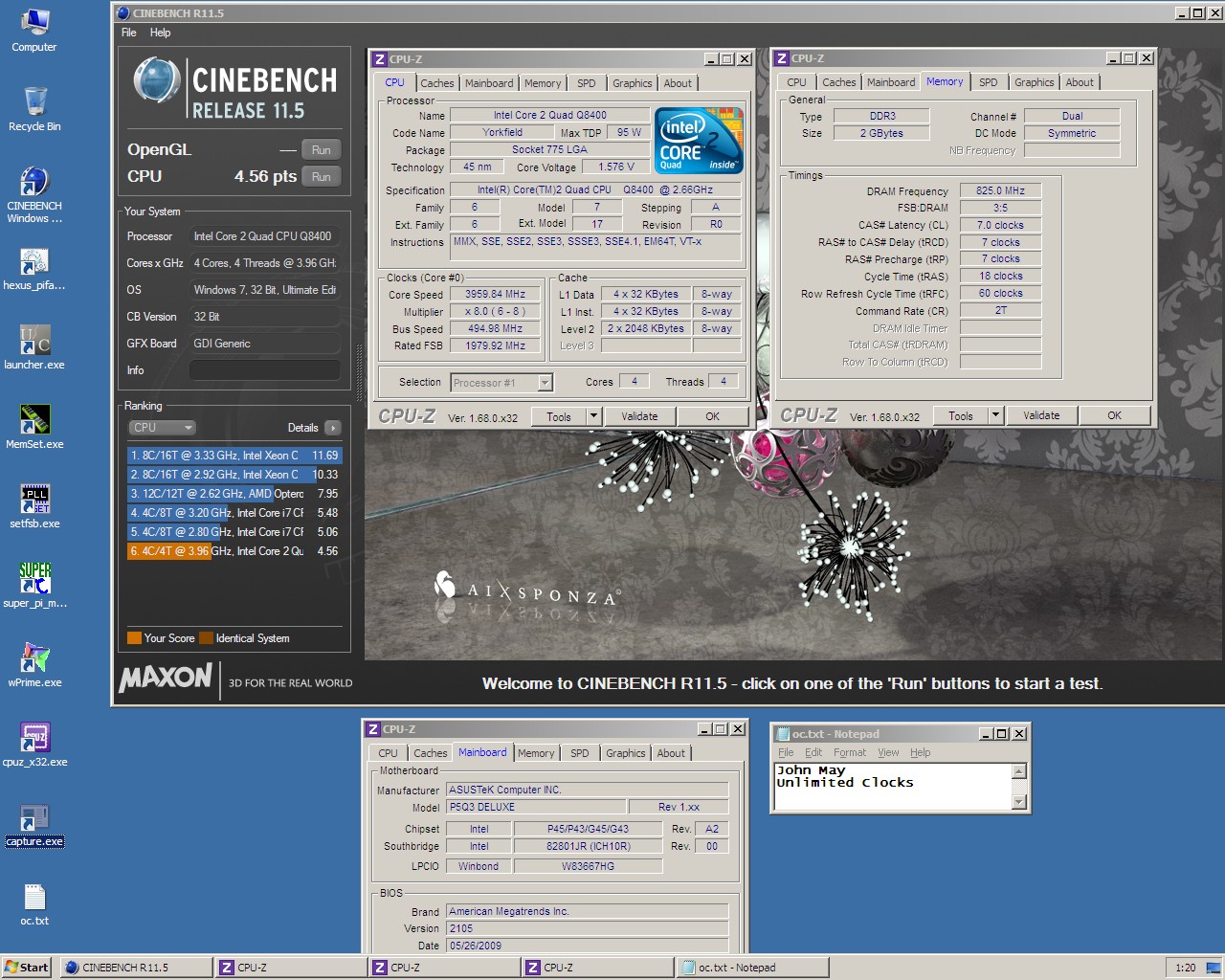Viewport: 1225px width, 980px height.
Task: Click the system tray monitor icon
Action: [1213, 968]
